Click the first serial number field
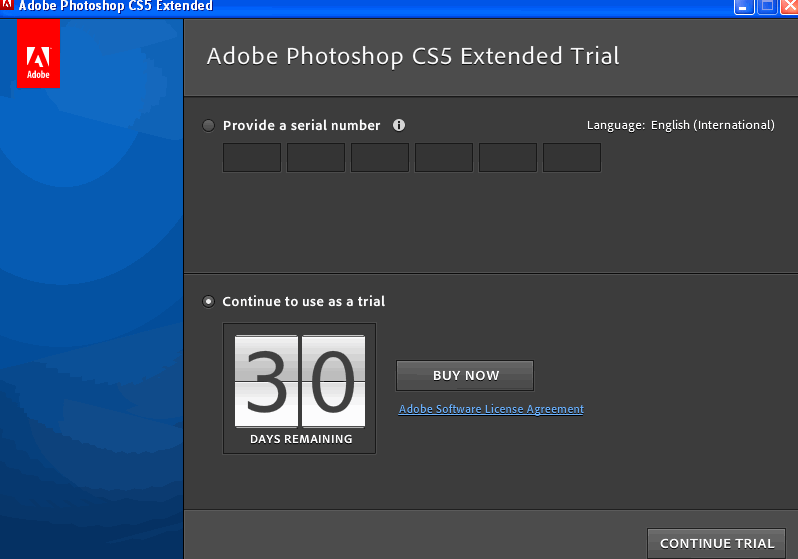 click(252, 158)
